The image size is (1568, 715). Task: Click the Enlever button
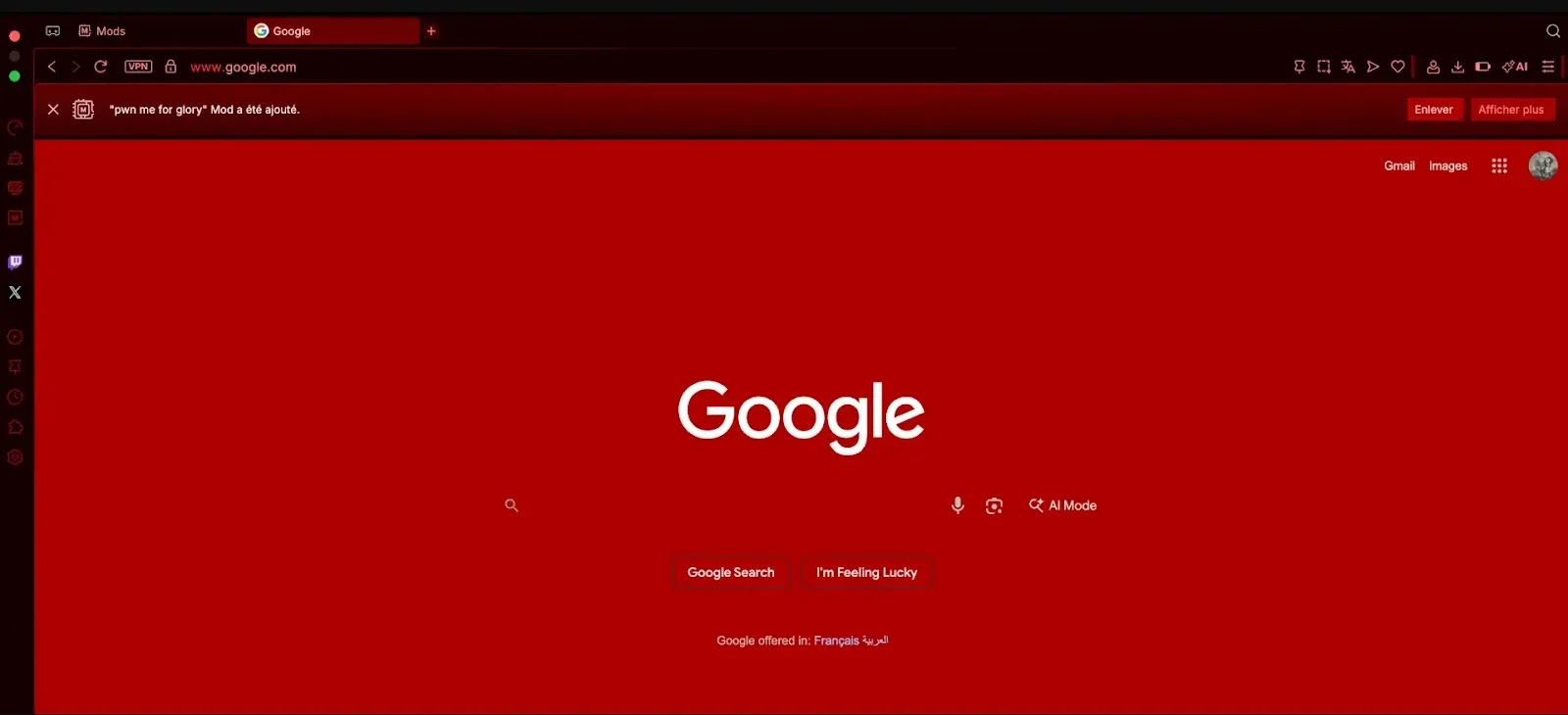coord(1435,110)
